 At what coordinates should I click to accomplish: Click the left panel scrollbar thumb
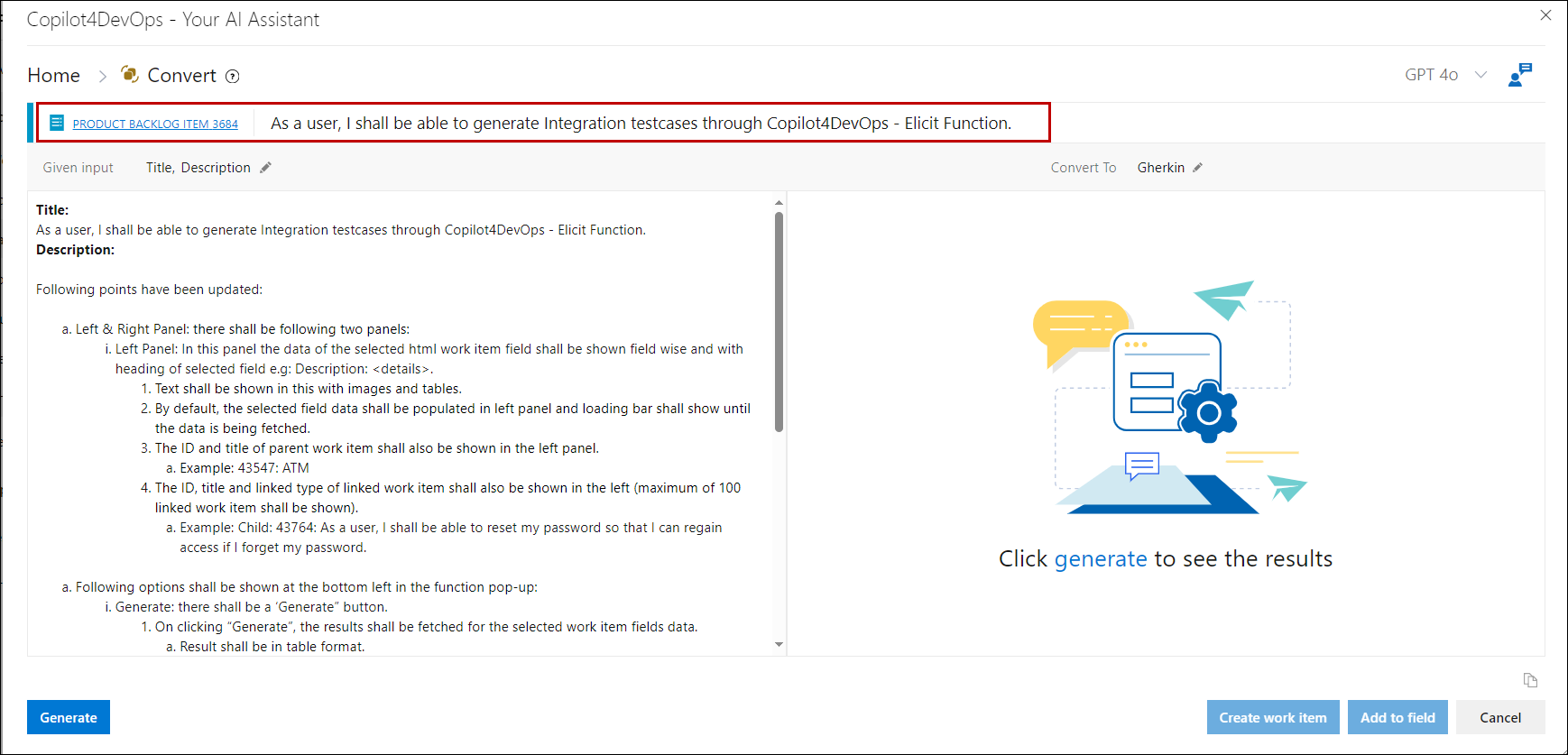pyautogui.click(x=779, y=322)
